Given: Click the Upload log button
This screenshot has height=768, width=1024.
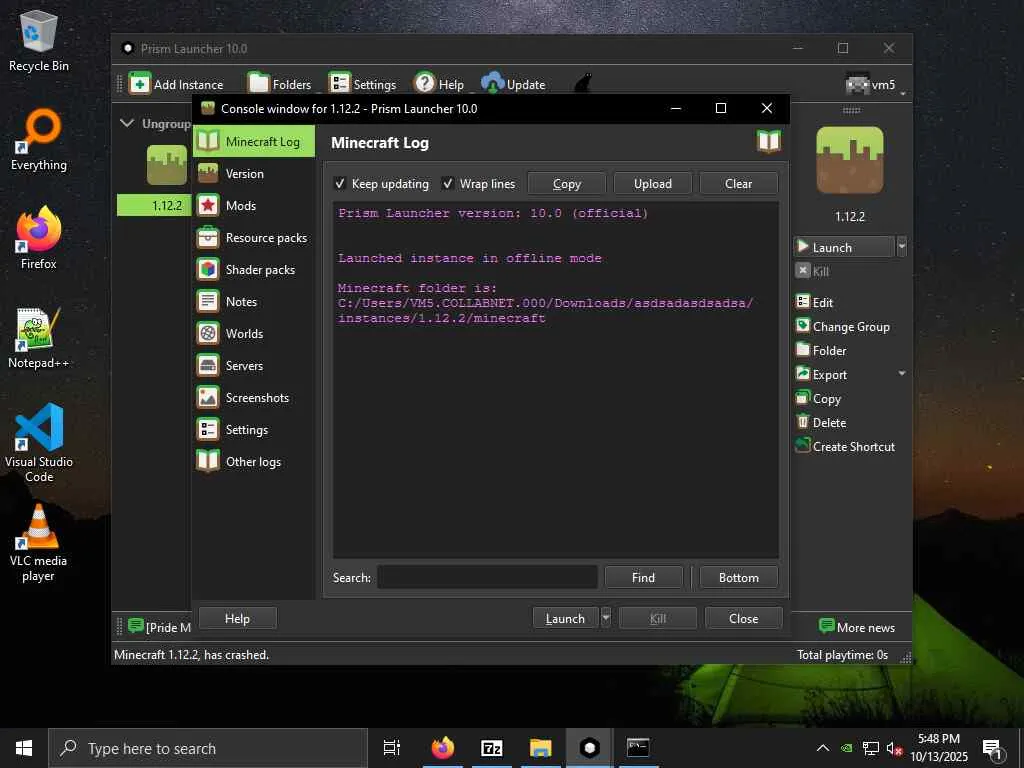Looking at the screenshot, I should click(x=652, y=184).
